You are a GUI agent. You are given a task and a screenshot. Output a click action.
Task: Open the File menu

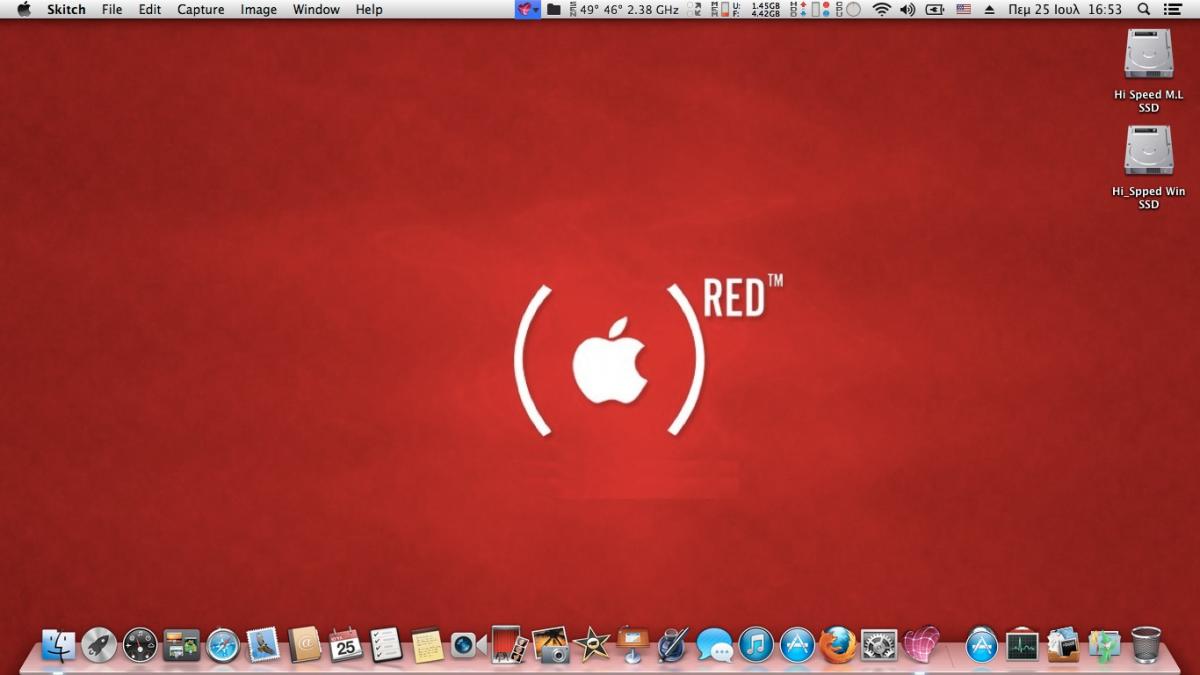(x=112, y=9)
